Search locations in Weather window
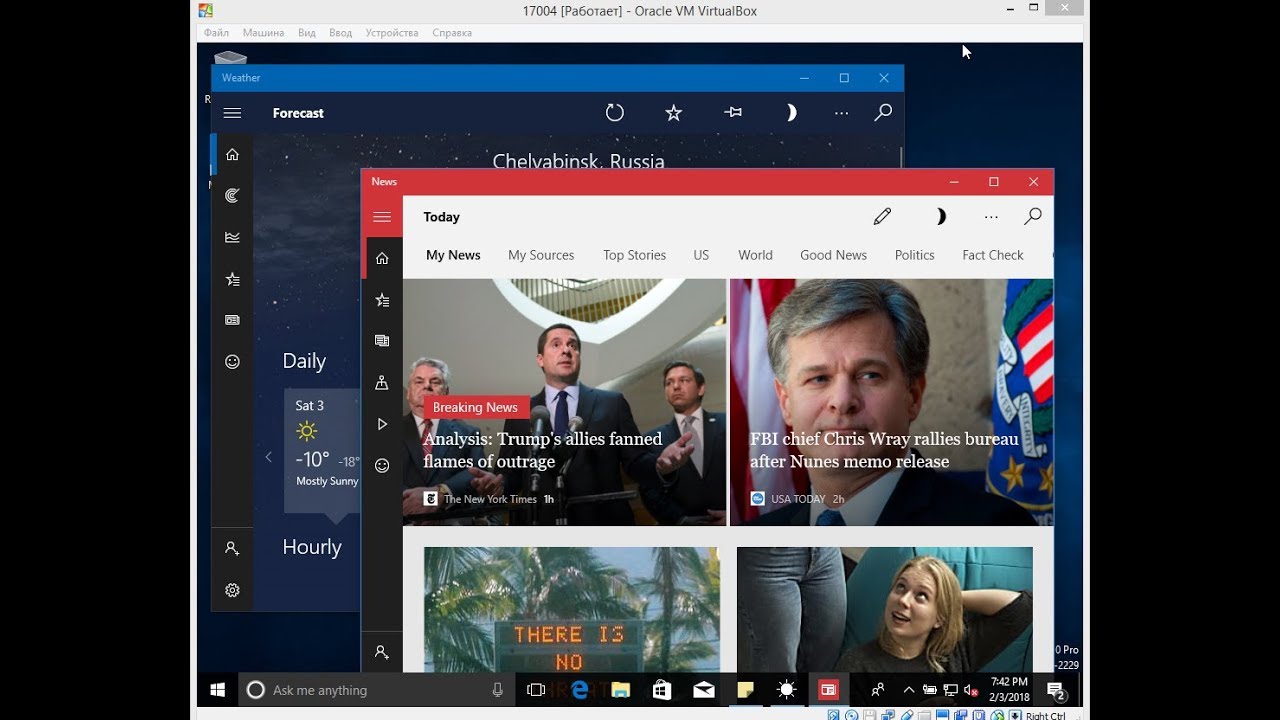 [x=883, y=113]
